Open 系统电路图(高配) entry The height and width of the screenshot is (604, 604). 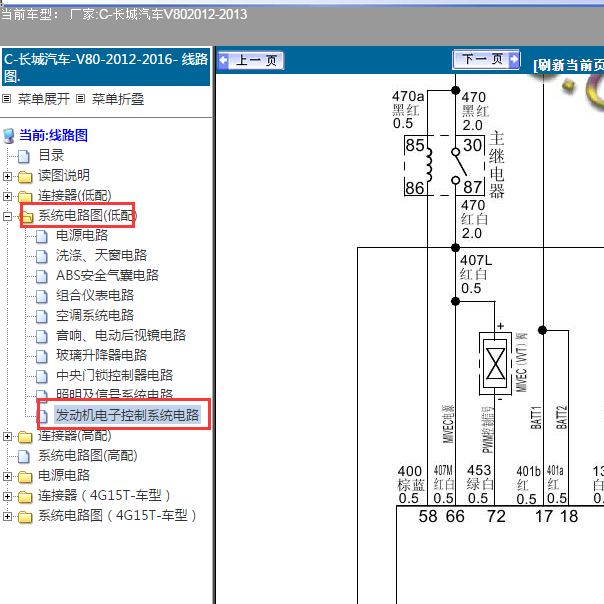pos(88,456)
